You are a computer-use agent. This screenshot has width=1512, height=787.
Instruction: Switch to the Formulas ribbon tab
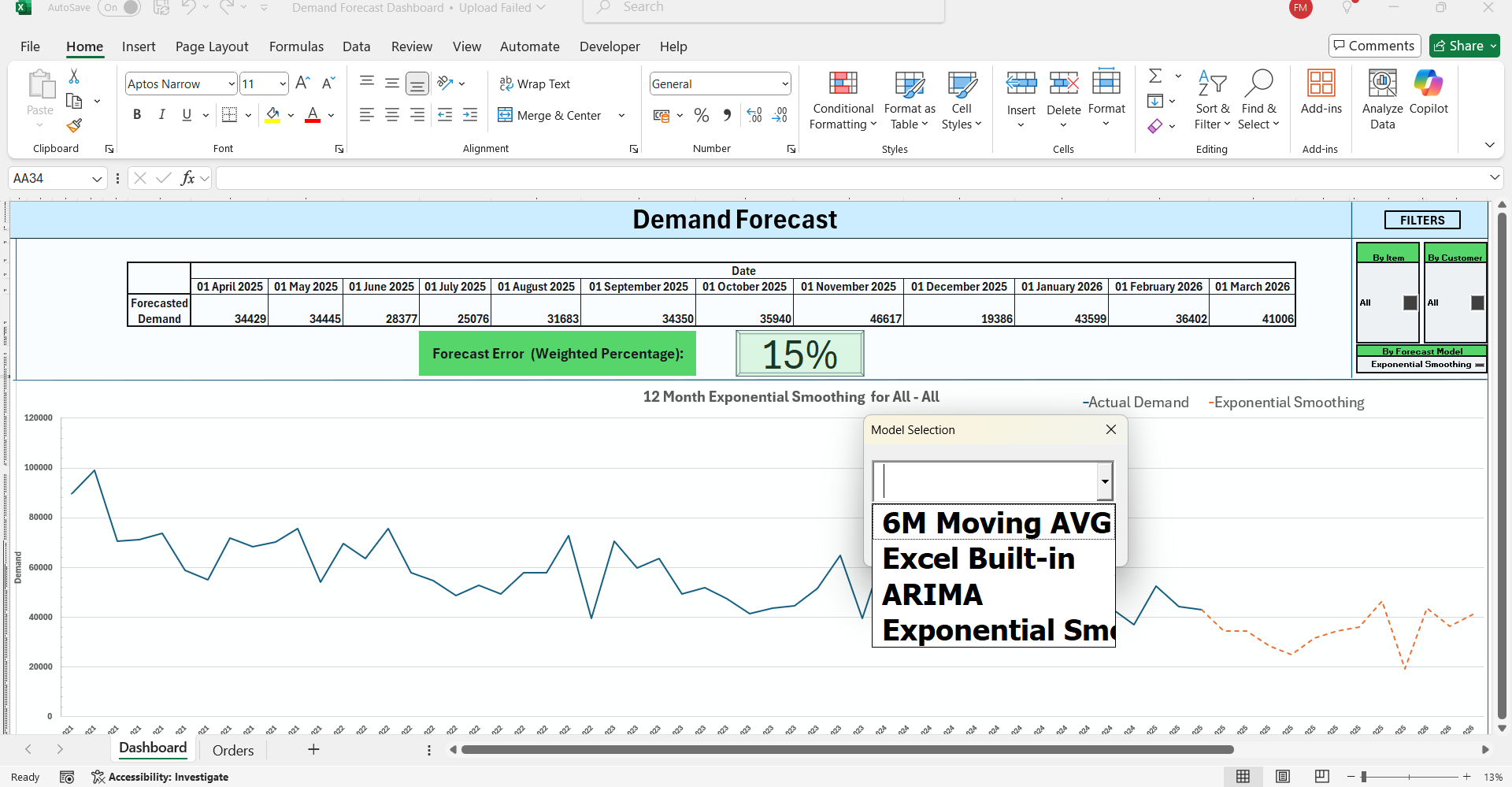click(x=296, y=46)
